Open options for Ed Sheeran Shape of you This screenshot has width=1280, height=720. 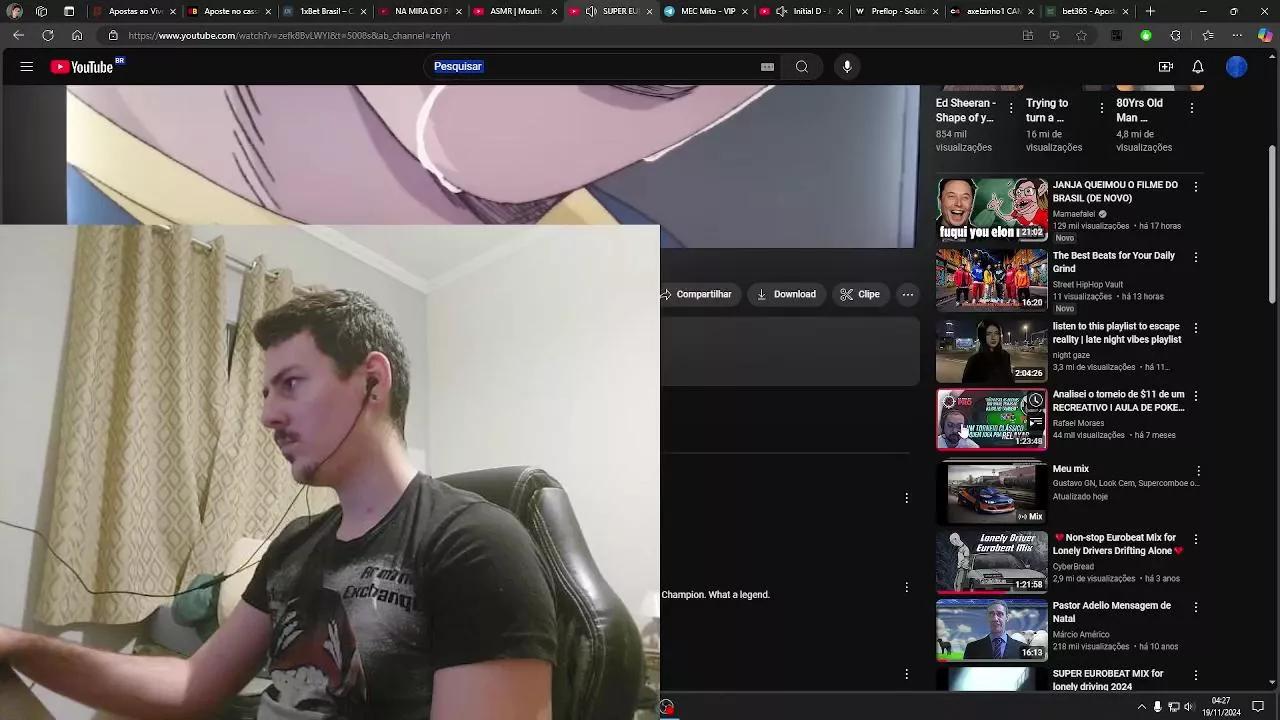click(x=1011, y=108)
